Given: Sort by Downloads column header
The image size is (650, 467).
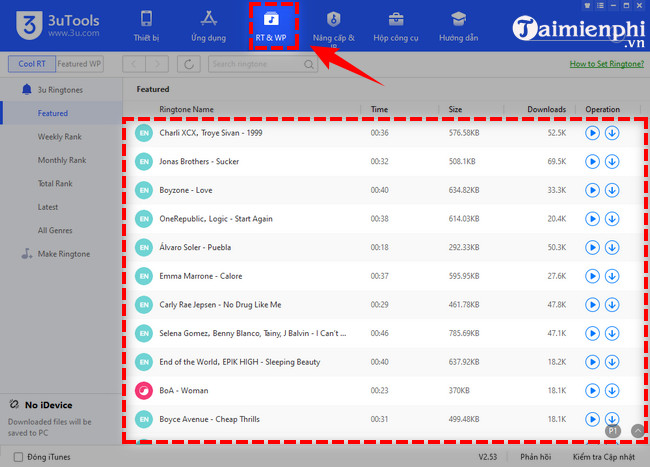Looking at the screenshot, I should [546, 109].
